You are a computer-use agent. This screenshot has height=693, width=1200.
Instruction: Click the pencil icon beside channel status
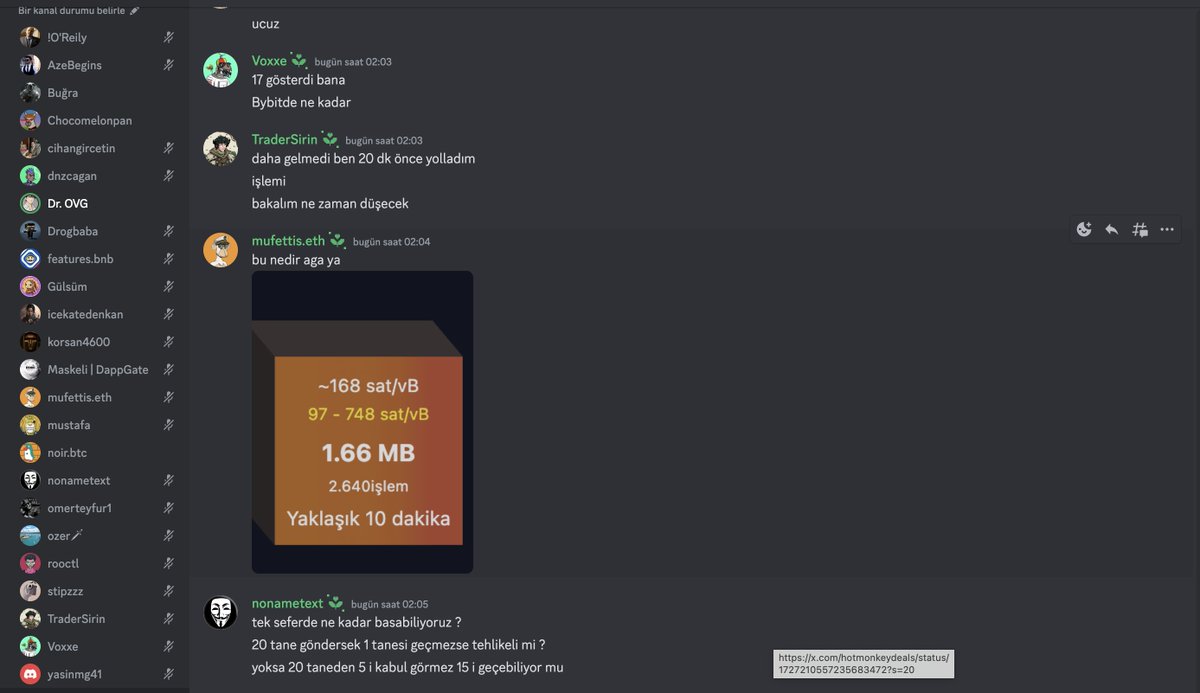(135, 10)
